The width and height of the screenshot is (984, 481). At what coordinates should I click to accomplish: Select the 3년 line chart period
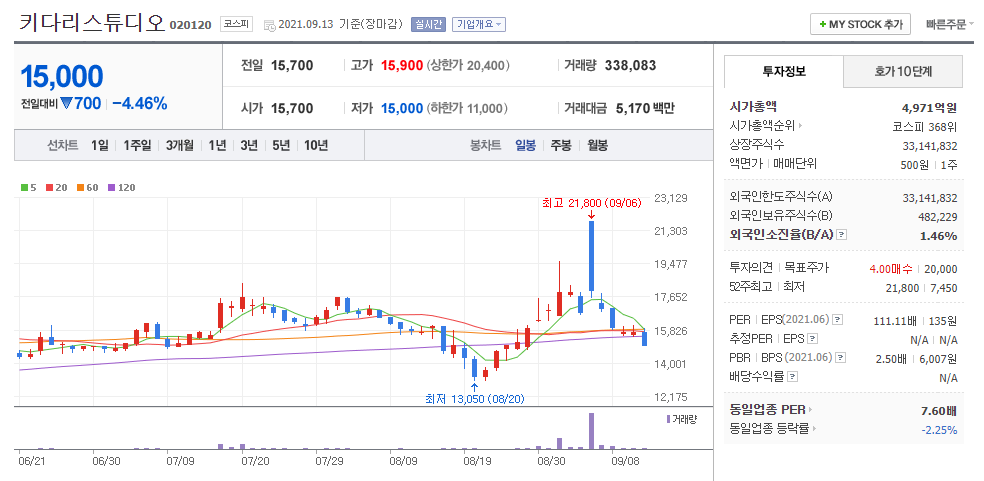(x=249, y=146)
